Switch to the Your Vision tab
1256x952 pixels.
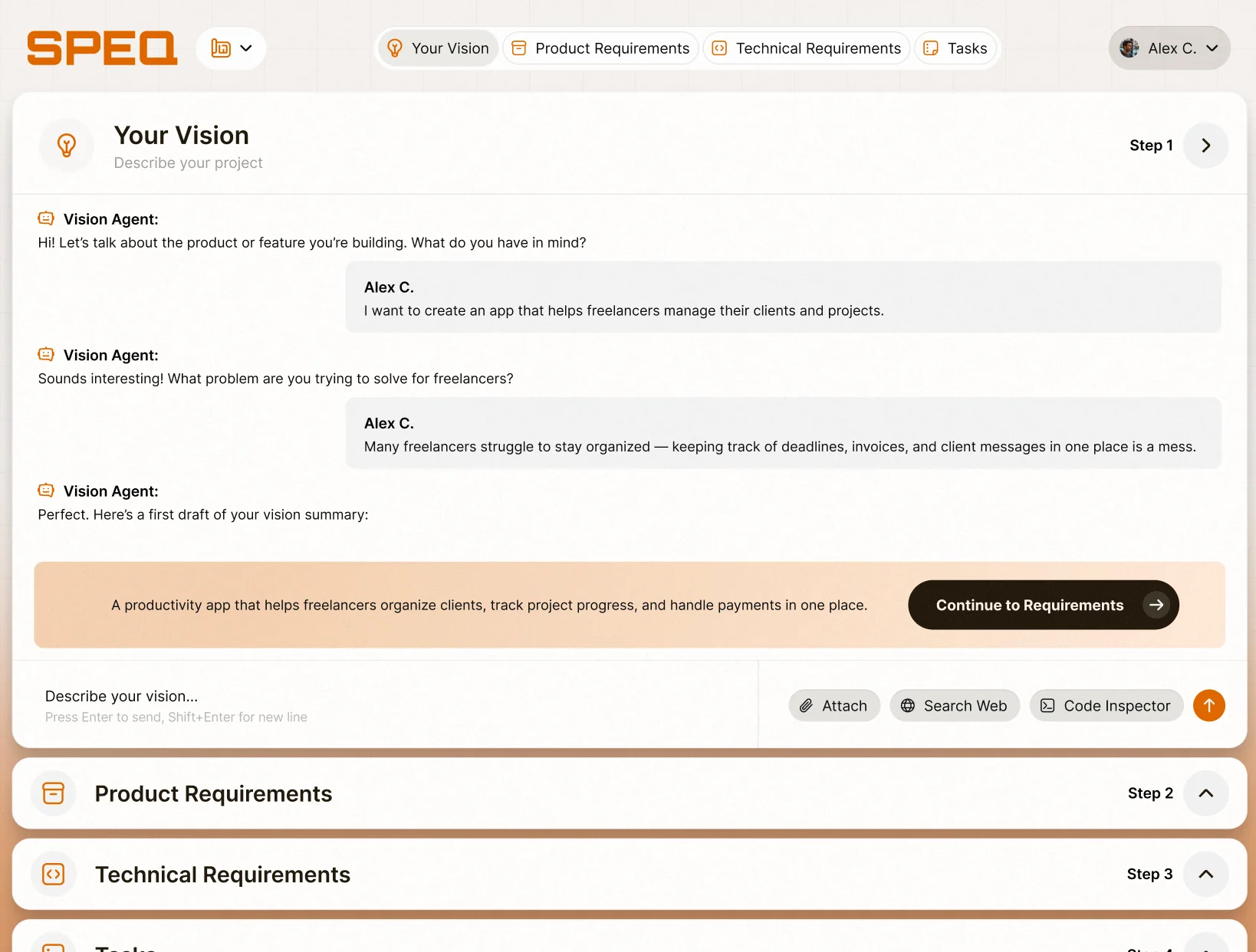[439, 48]
